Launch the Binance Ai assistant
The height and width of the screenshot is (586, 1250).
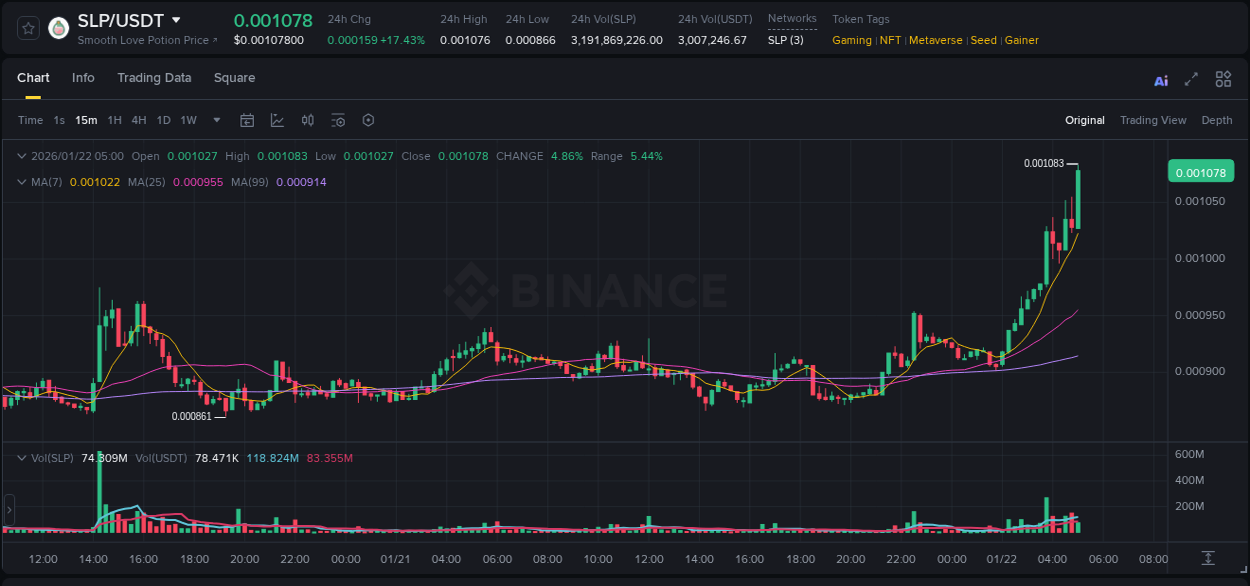[x=1160, y=79]
